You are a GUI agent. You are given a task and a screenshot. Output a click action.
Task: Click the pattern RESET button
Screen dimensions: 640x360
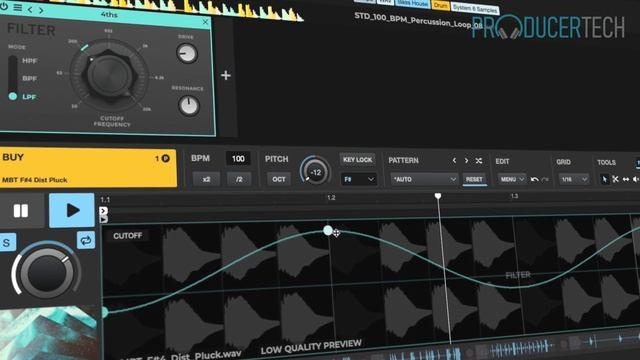(474, 180)
